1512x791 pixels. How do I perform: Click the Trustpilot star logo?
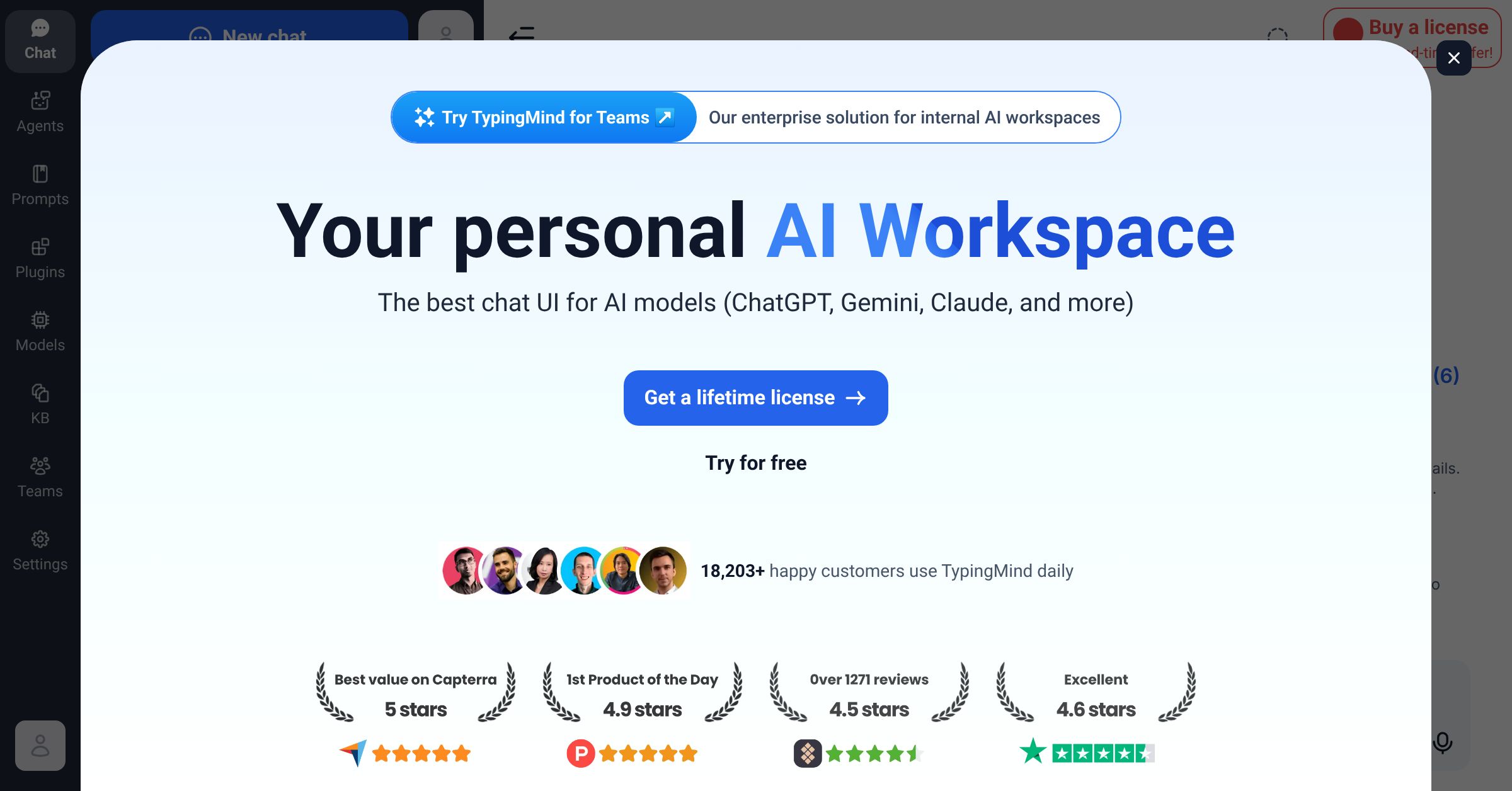[x=1033, y=751]
